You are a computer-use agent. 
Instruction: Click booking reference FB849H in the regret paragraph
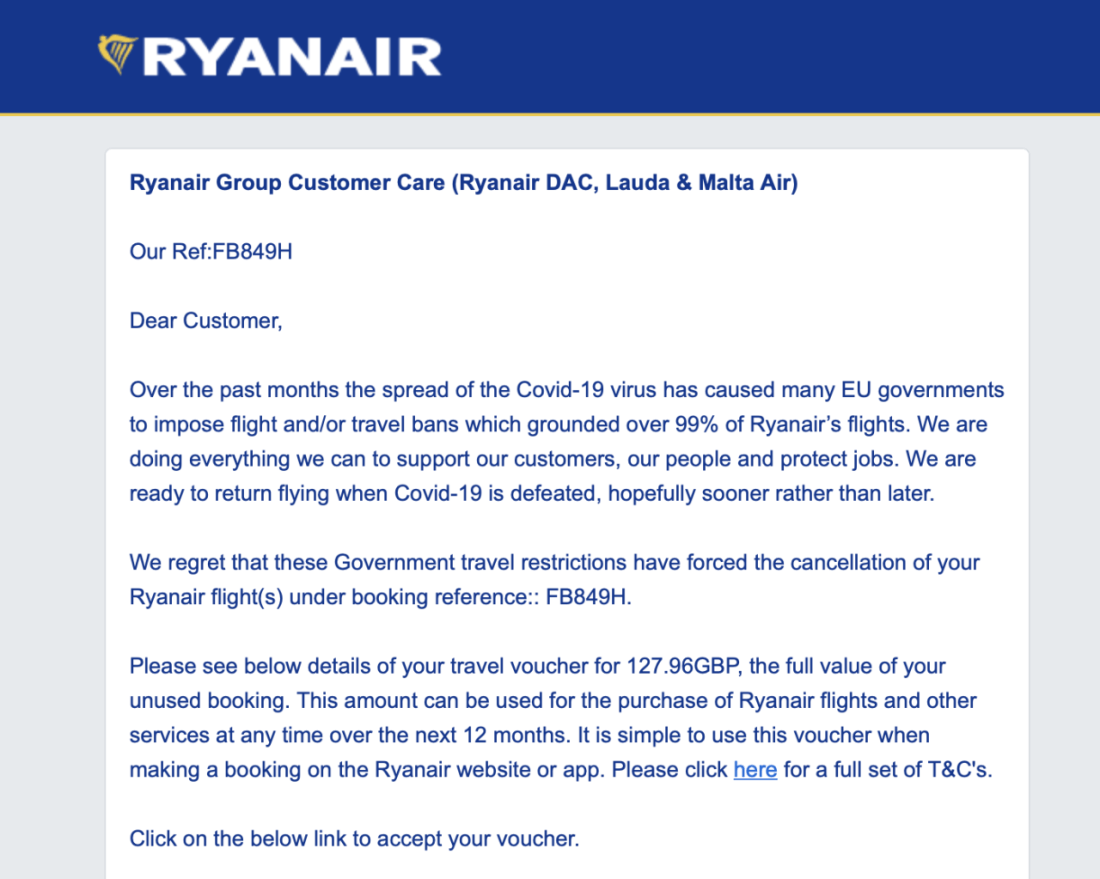(588, 597)
